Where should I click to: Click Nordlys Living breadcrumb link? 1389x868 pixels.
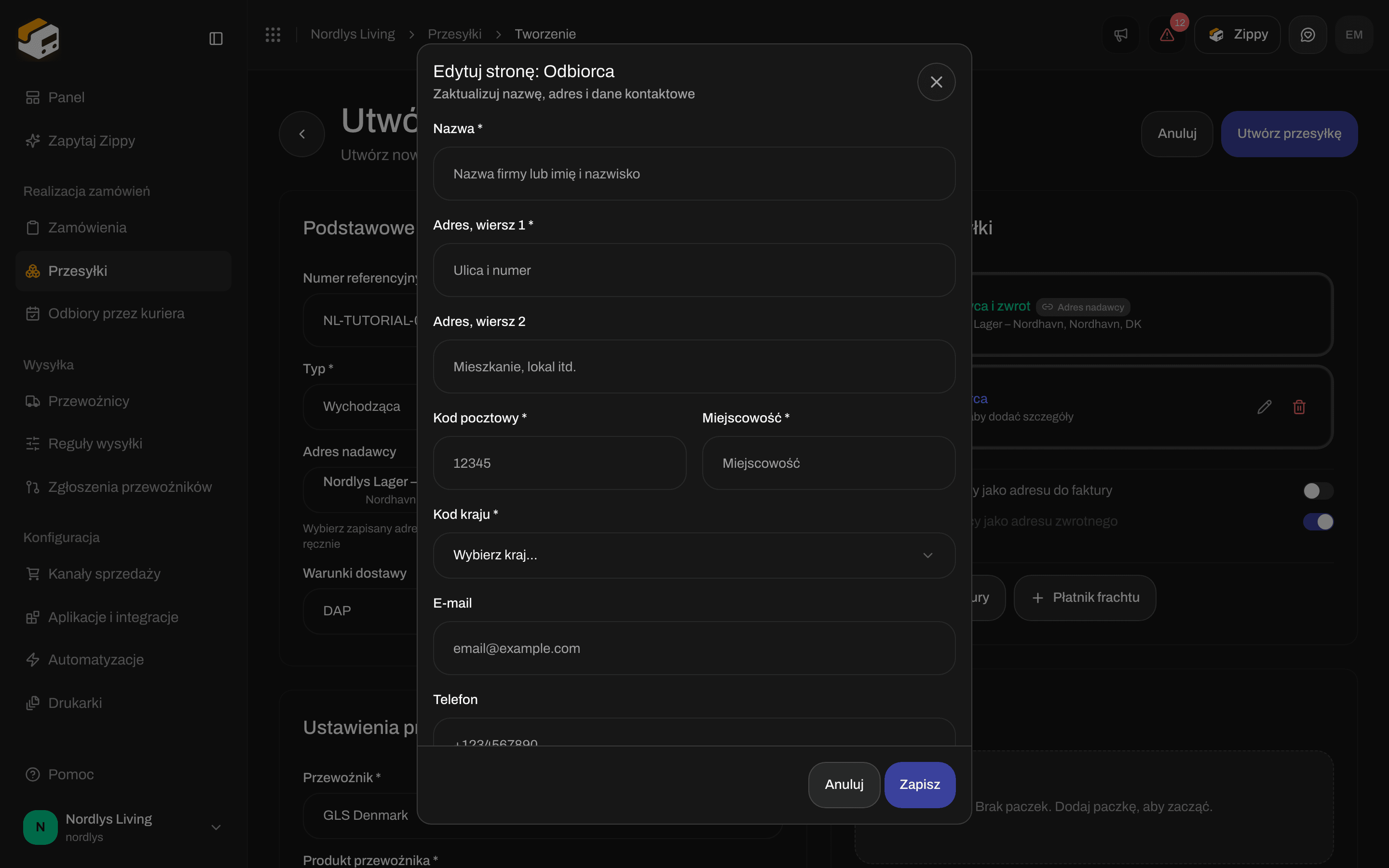353,34
